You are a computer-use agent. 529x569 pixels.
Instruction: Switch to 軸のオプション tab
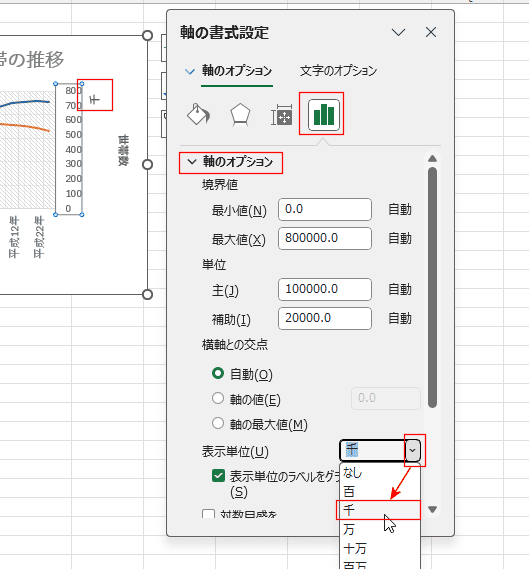(237, 70)
